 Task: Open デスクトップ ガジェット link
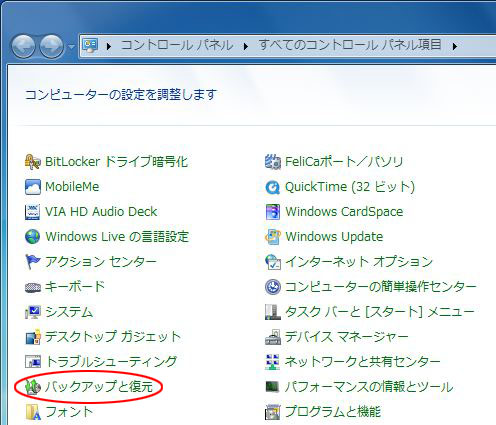tap(113, 337)
